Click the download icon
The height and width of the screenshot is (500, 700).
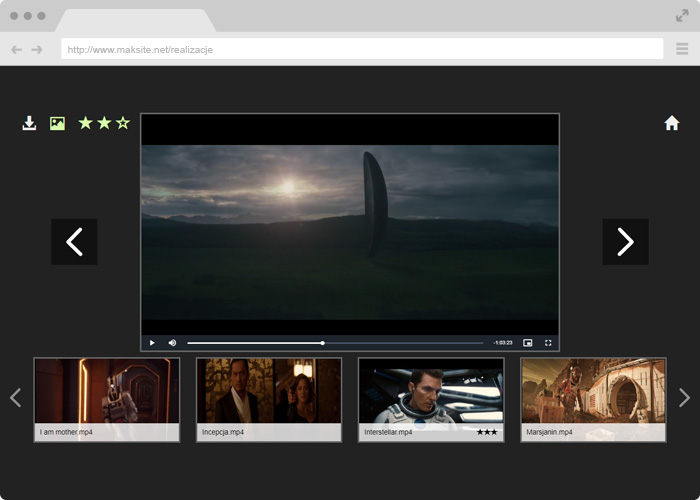tap(29, 123)
